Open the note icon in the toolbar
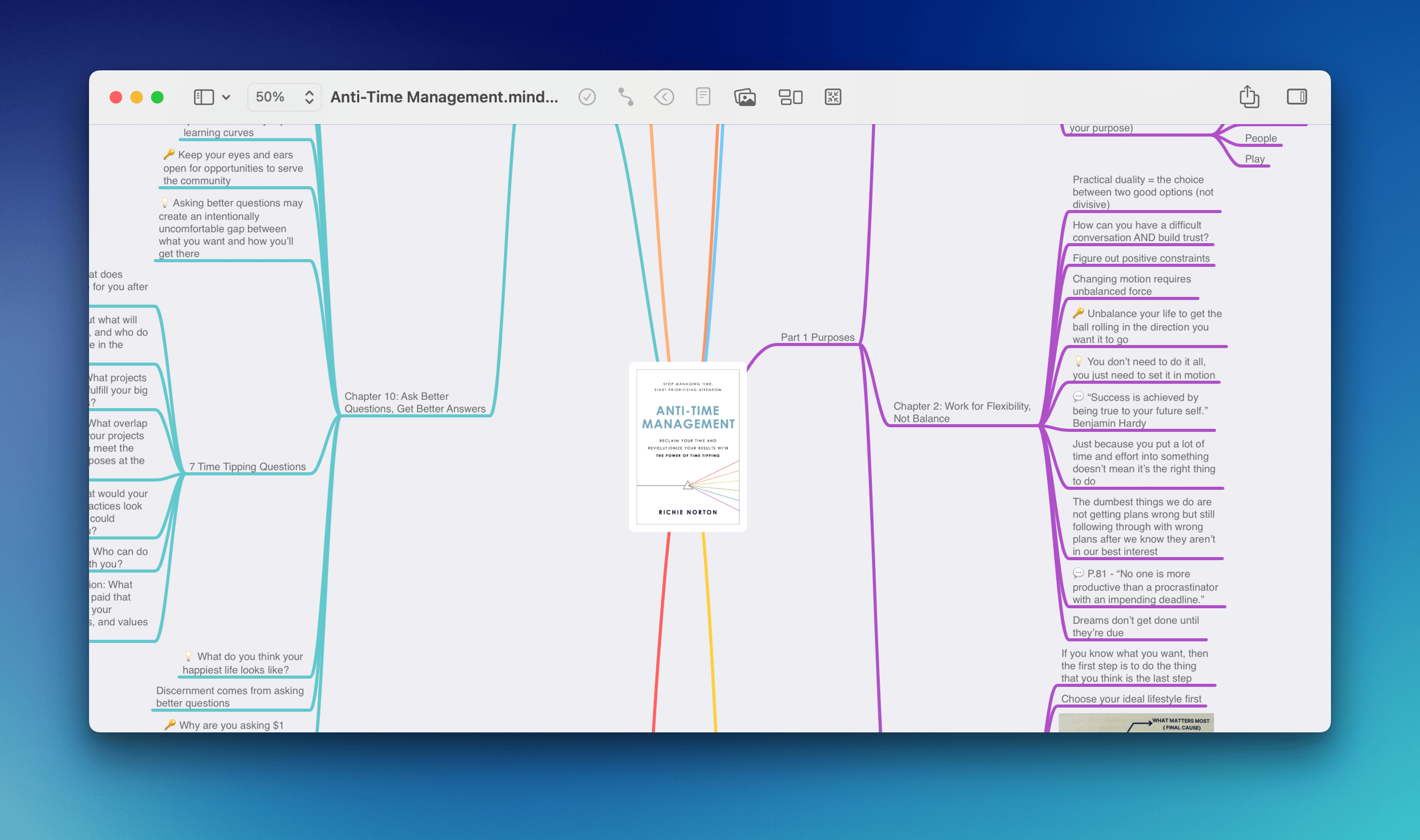 click(703, 97)
